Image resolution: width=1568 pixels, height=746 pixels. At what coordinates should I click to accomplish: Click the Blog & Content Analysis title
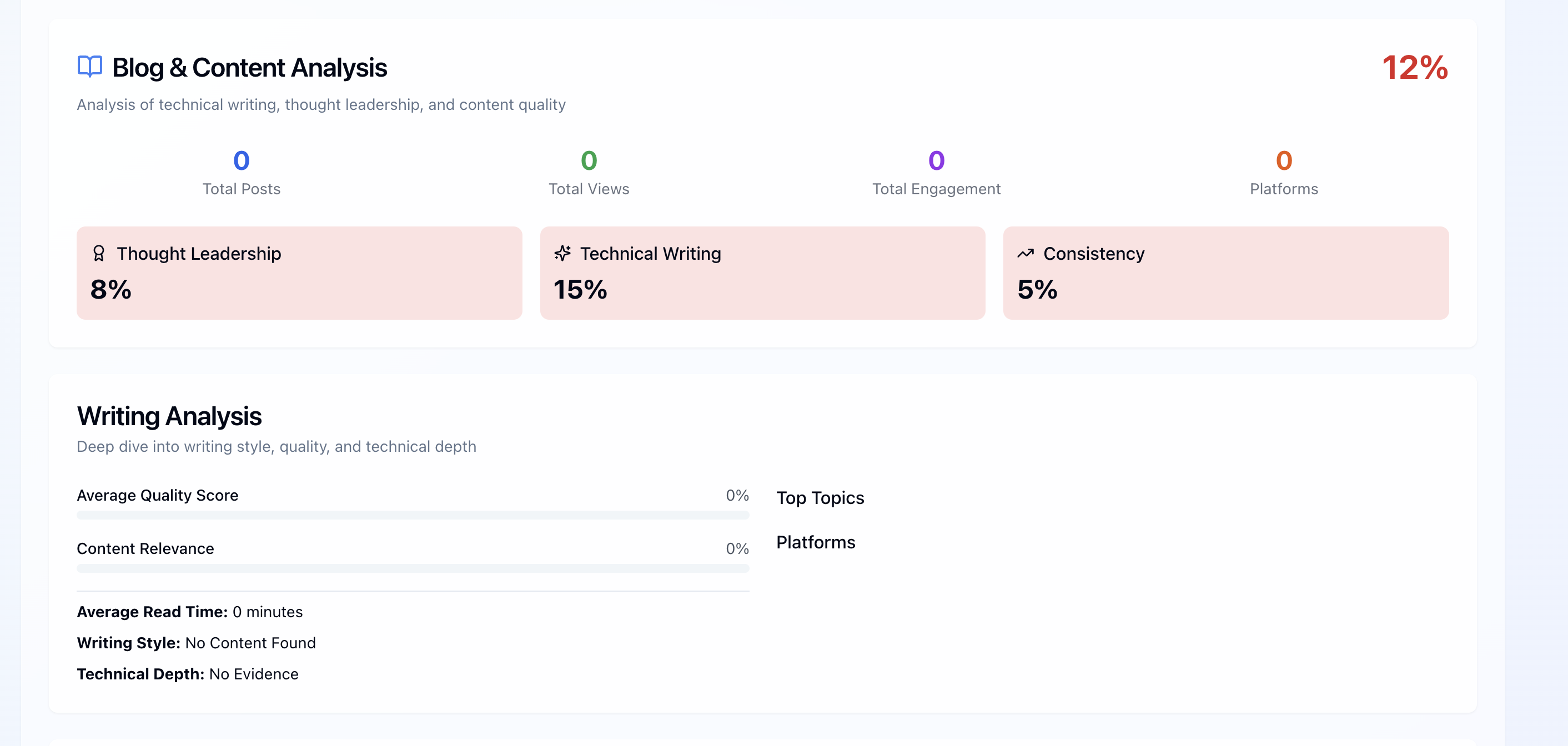[x=249, y=68]
